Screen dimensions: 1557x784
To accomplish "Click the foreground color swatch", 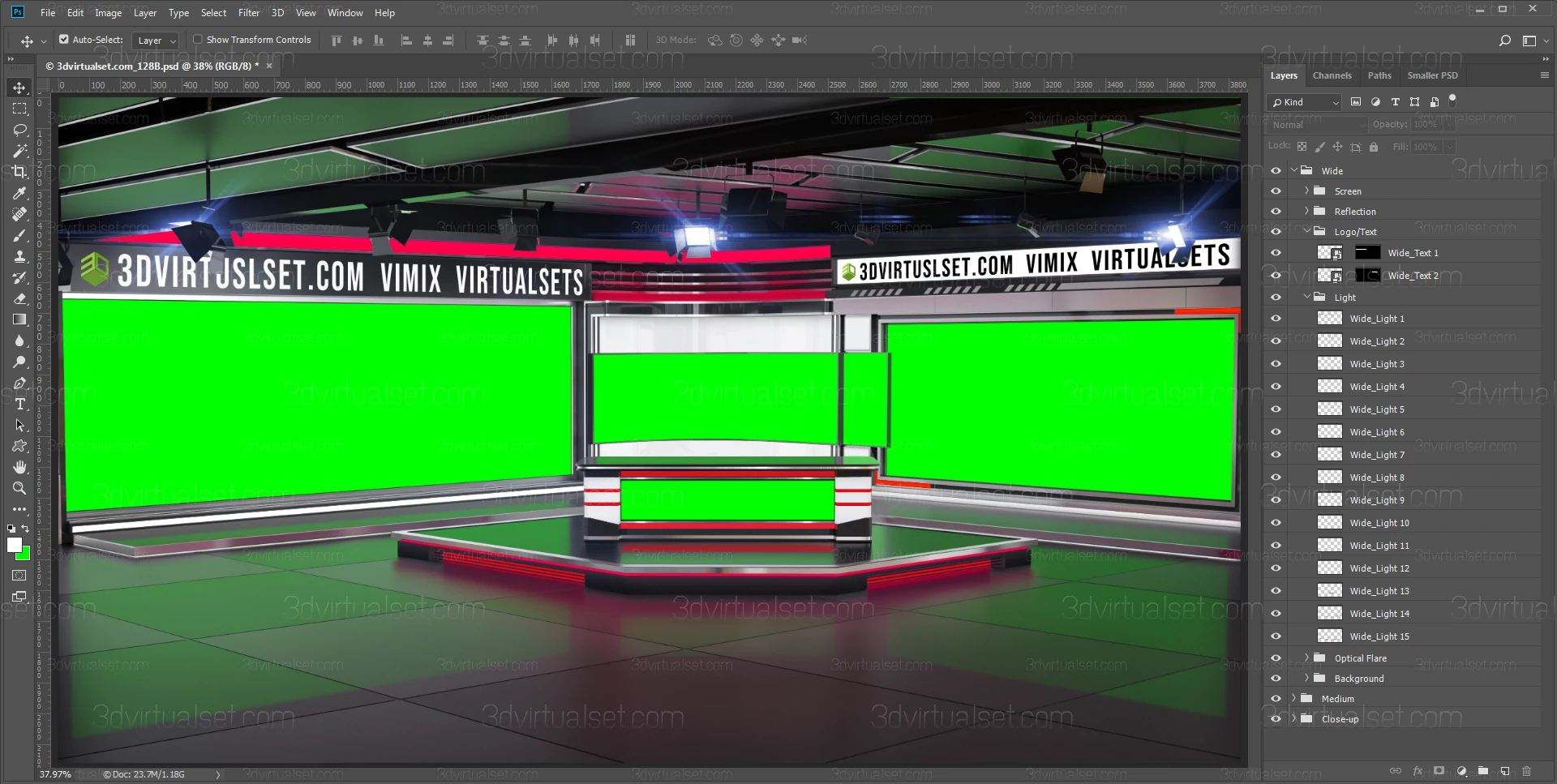I will tap(14, 545).
